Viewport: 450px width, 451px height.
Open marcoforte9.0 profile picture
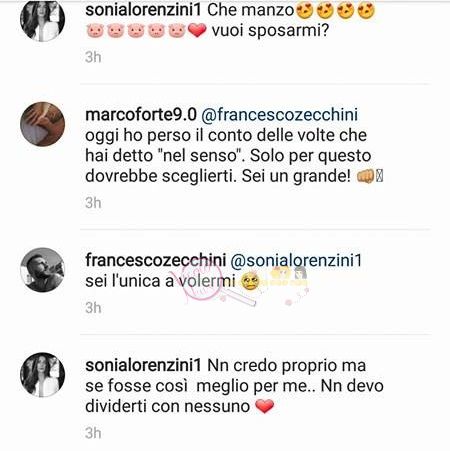tap(43, 124)
